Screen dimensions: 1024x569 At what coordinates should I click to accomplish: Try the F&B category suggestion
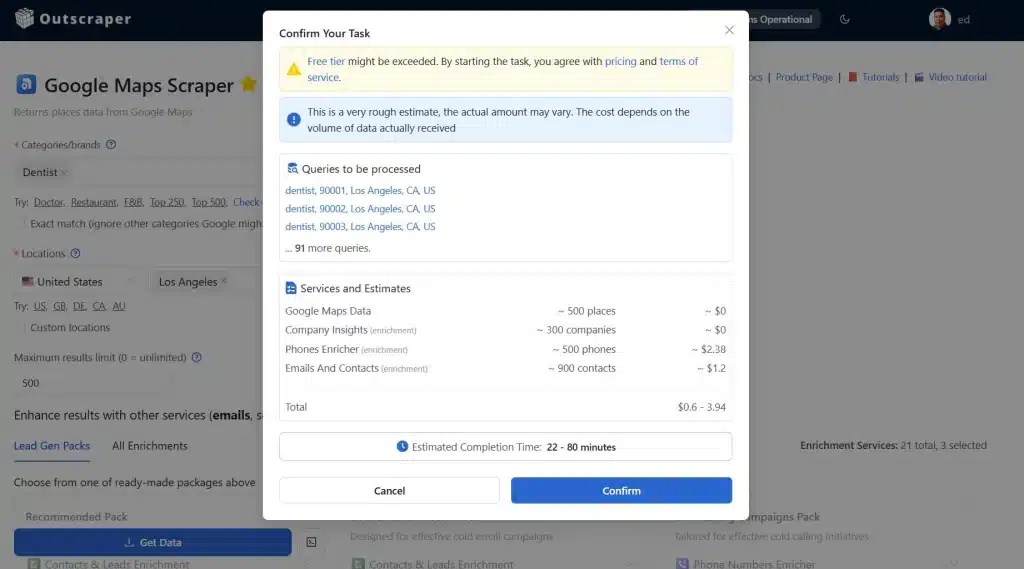click(133, 203)
